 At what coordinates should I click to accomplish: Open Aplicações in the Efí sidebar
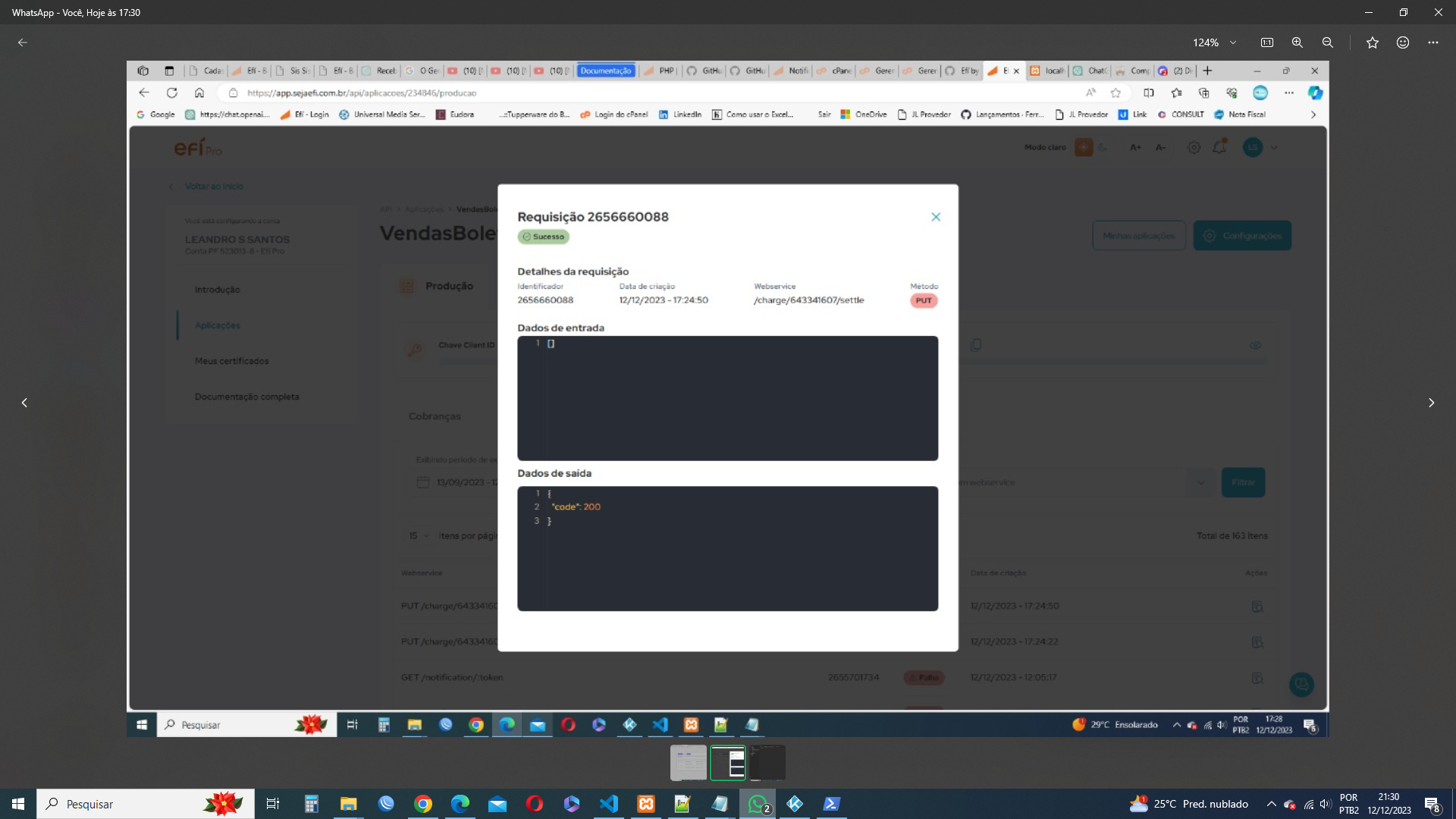(x=218, y=325)
